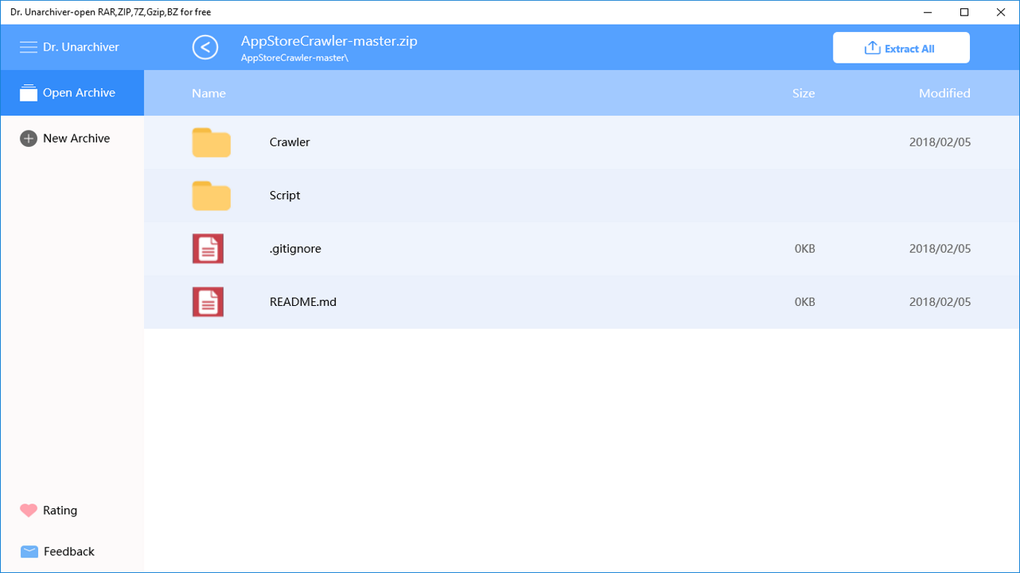
Task: Click the Open Archive box icon
Action: click(28, 92)
